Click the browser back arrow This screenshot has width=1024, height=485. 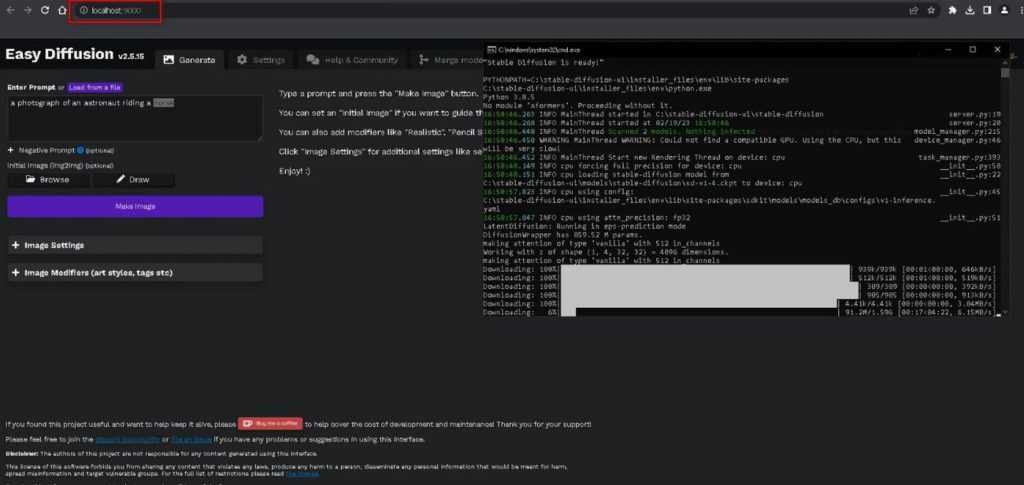click(x=9, y=10)
